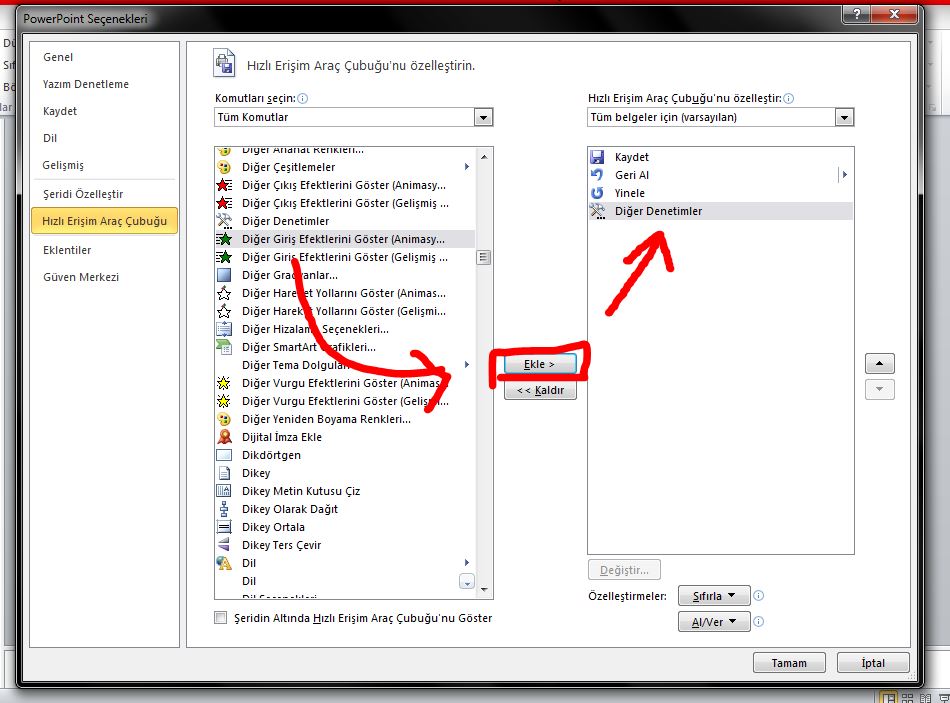The width and height of the screenshot is (950, 703).
Task: Click the info icon beside Sıfırla
Action: click(758, 596)
